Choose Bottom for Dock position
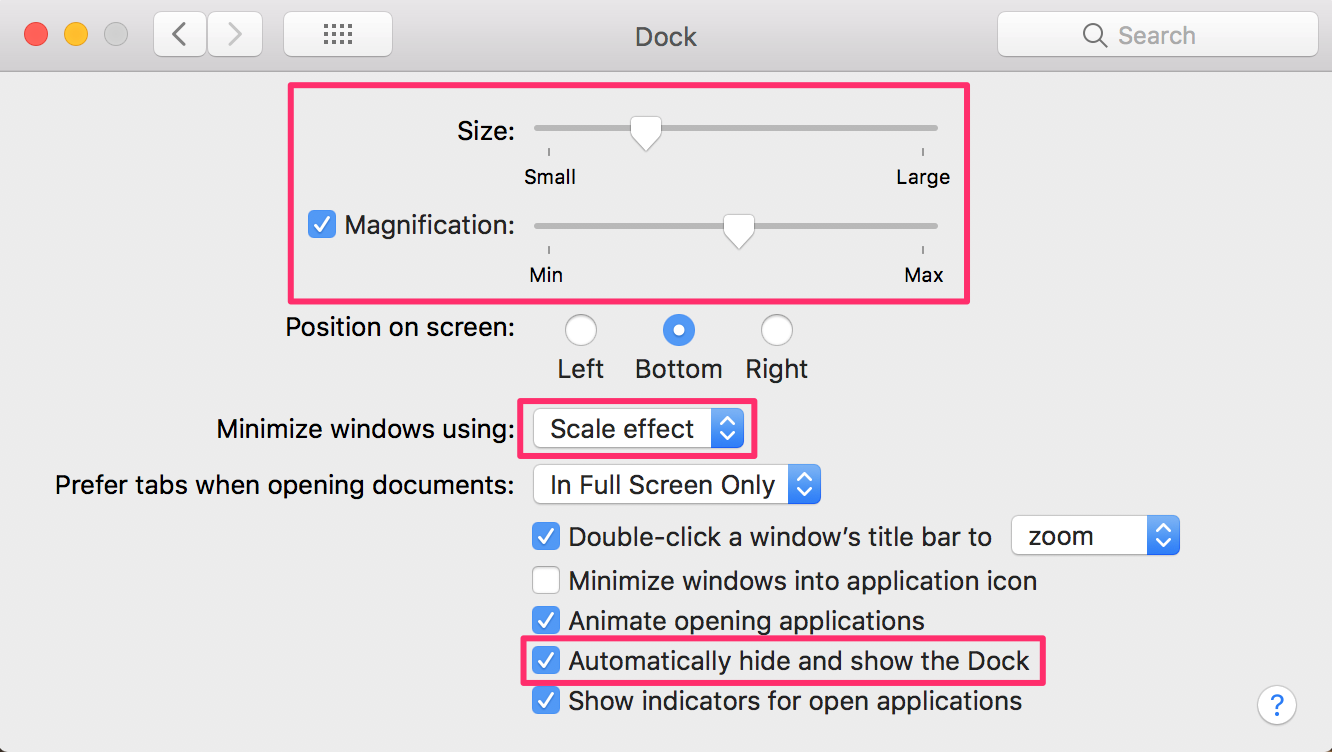The image size is (1332, 752). [678, 329]
